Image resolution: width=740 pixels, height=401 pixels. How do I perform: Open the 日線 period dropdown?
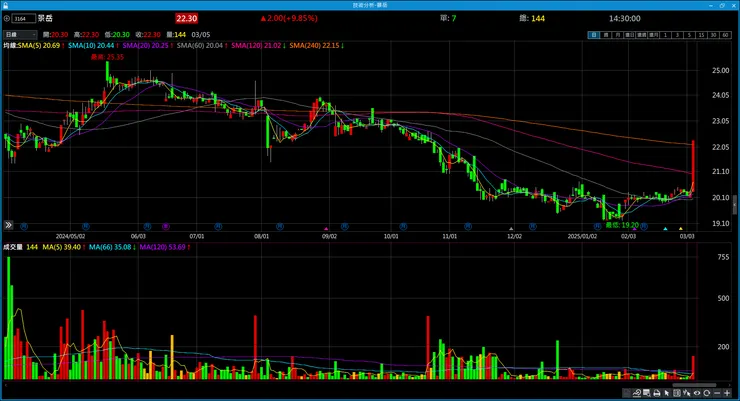[20, 34]
